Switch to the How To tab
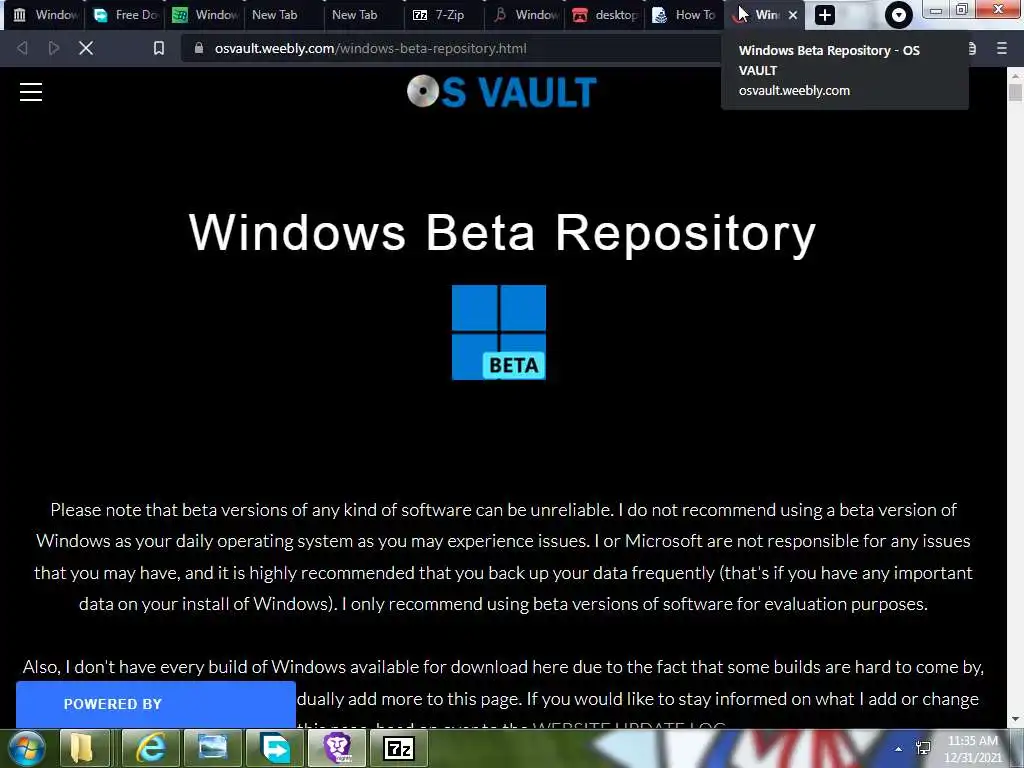1024x768 pixels. tap(684, 15)
